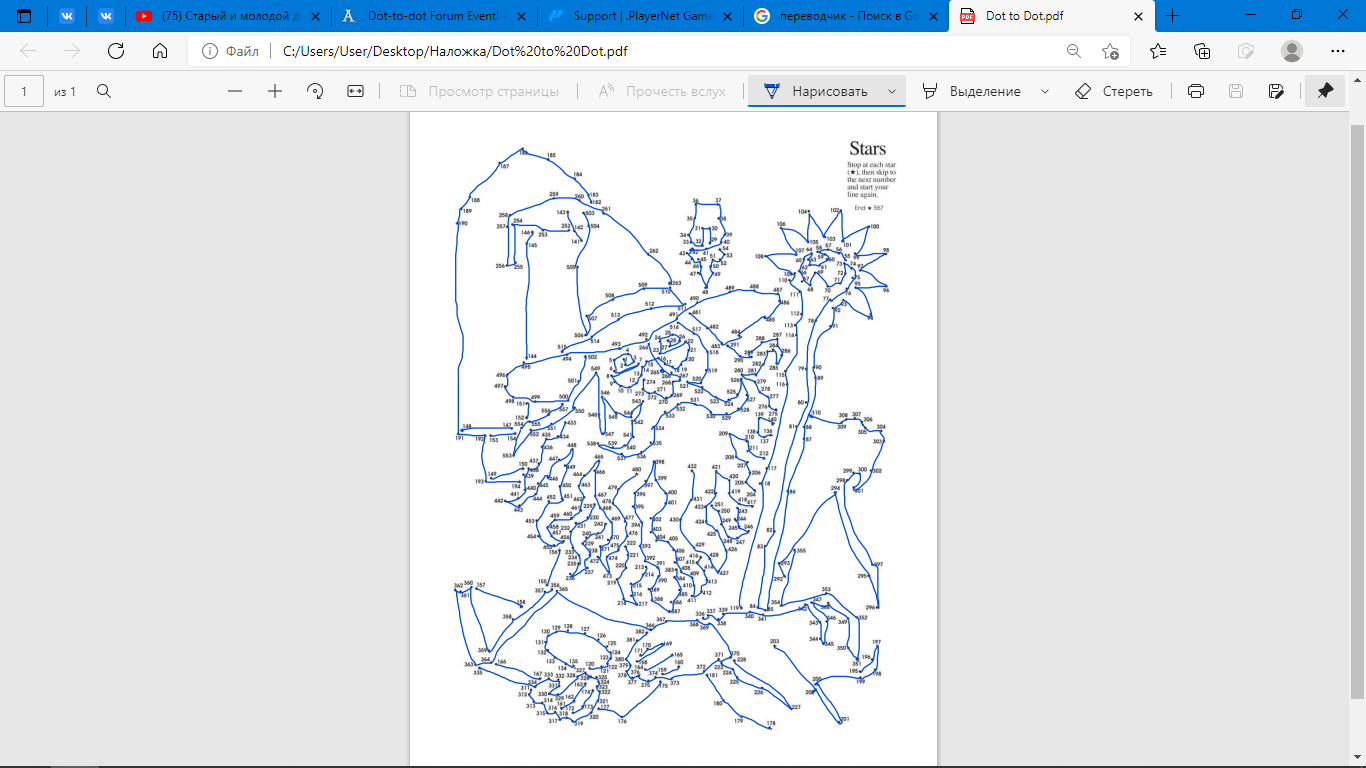Expand the Нарисовать pen options dropdown

click(891, 91)
